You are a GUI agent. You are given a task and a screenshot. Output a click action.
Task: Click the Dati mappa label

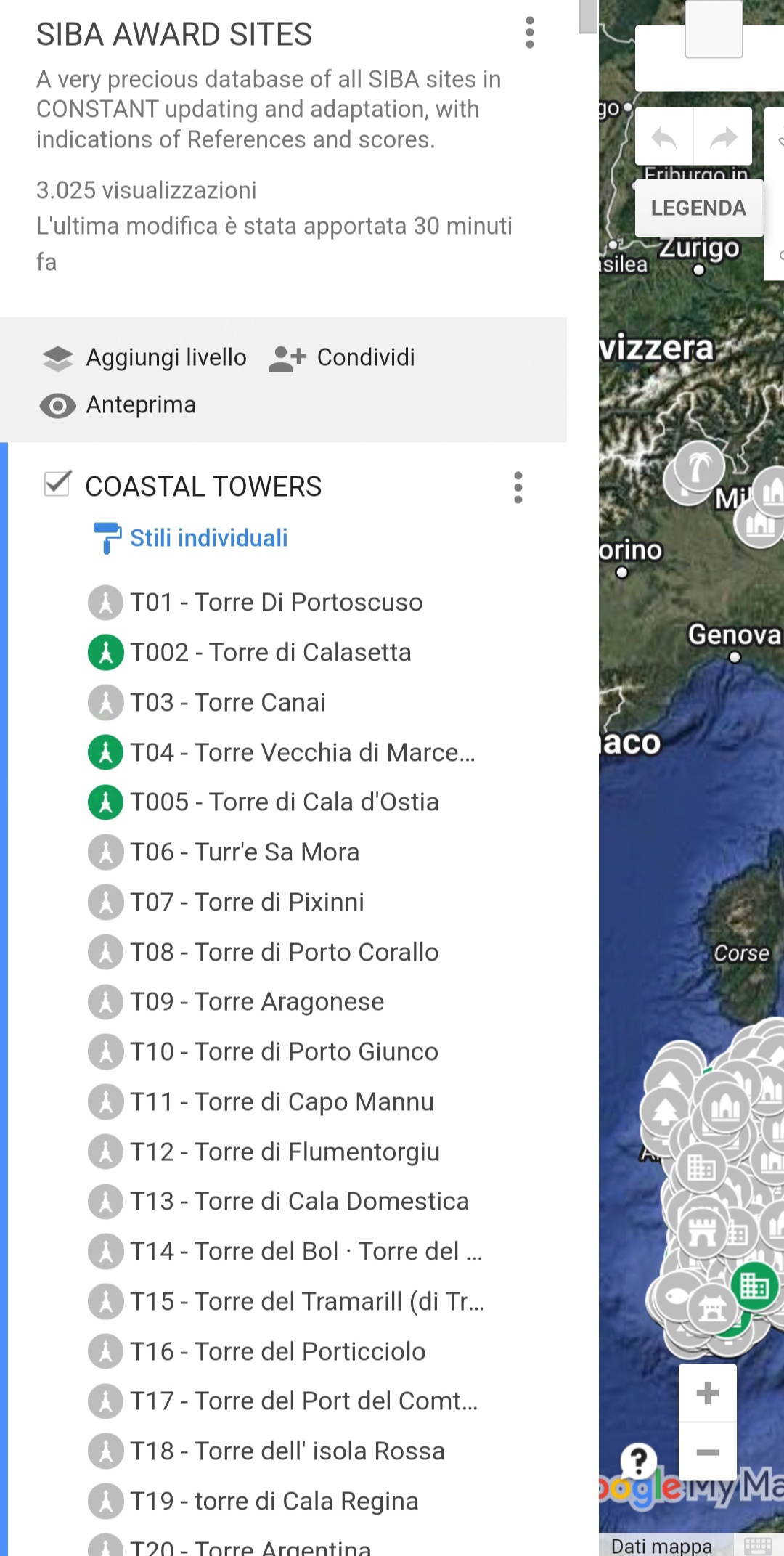[x=661, y=1546]
